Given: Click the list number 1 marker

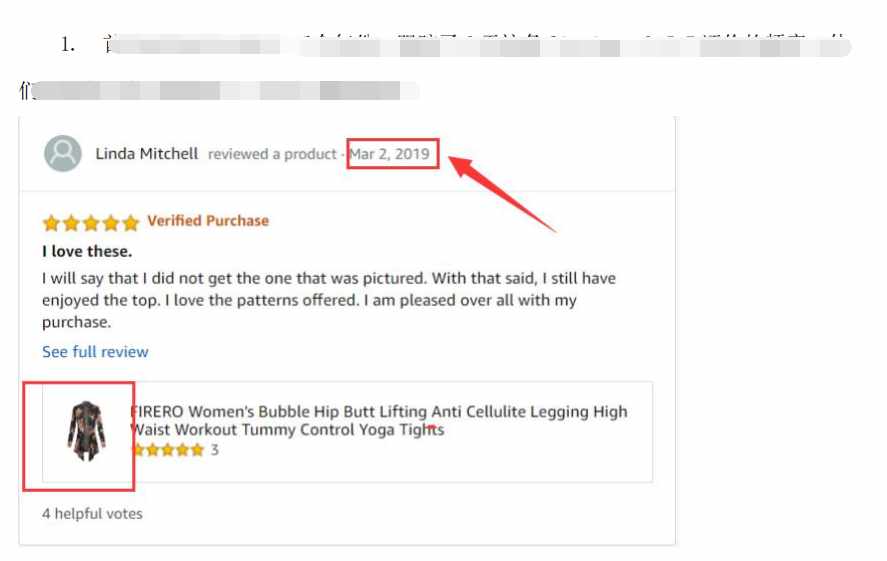Looking at the screenshot, I should click(68, 45).
